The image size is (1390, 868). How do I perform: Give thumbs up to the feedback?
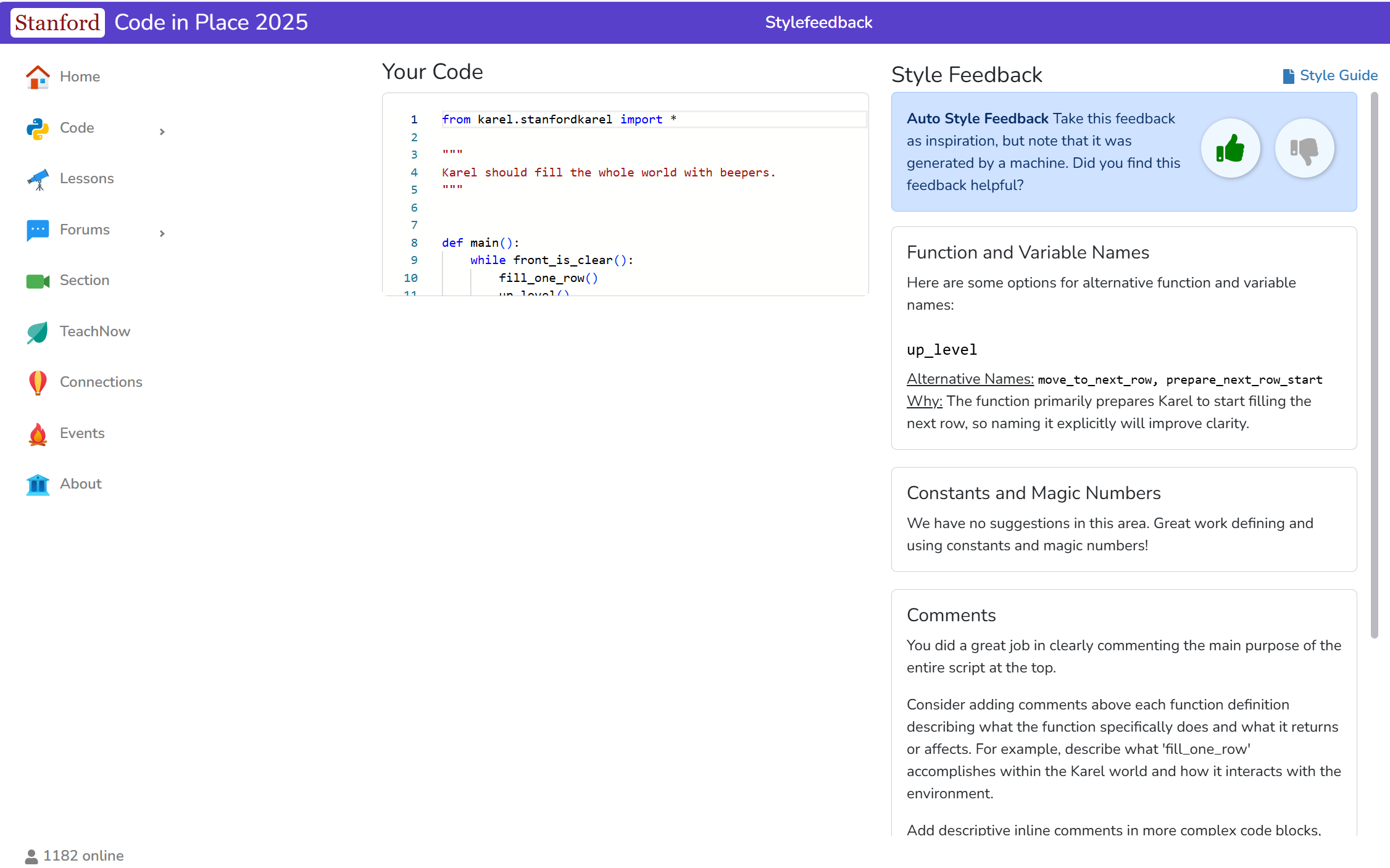tap(1230, 148)
